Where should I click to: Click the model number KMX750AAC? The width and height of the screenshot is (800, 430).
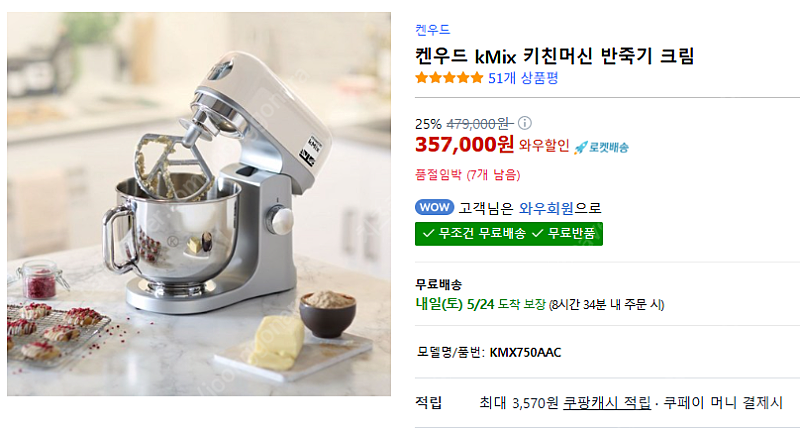click(x=525, y=352)
